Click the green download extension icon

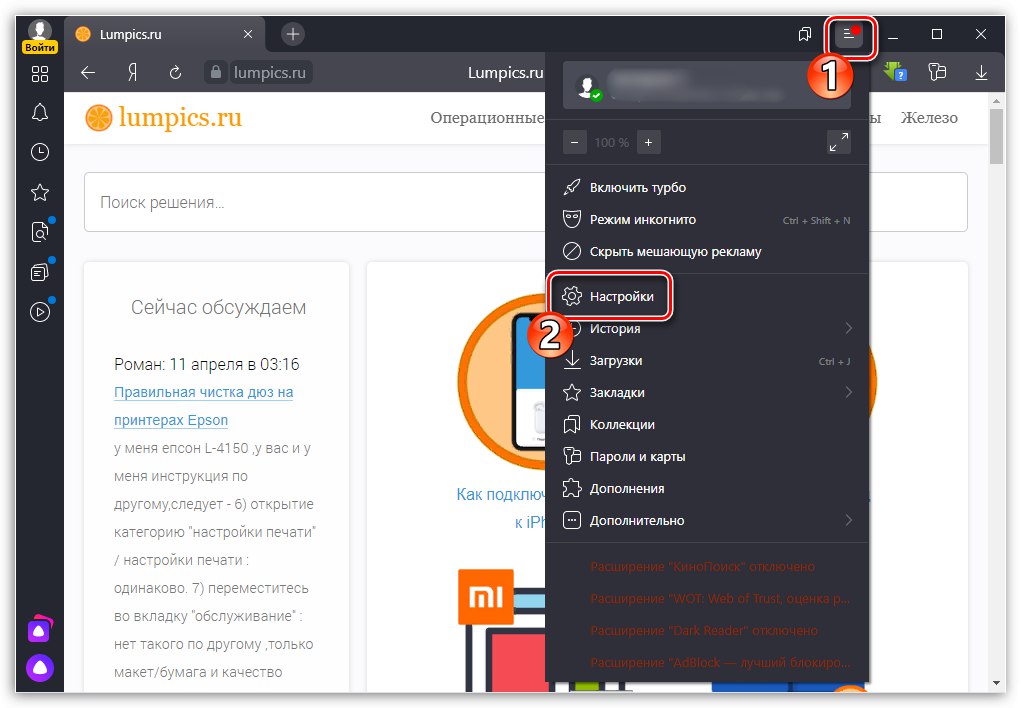pos(895,71)
